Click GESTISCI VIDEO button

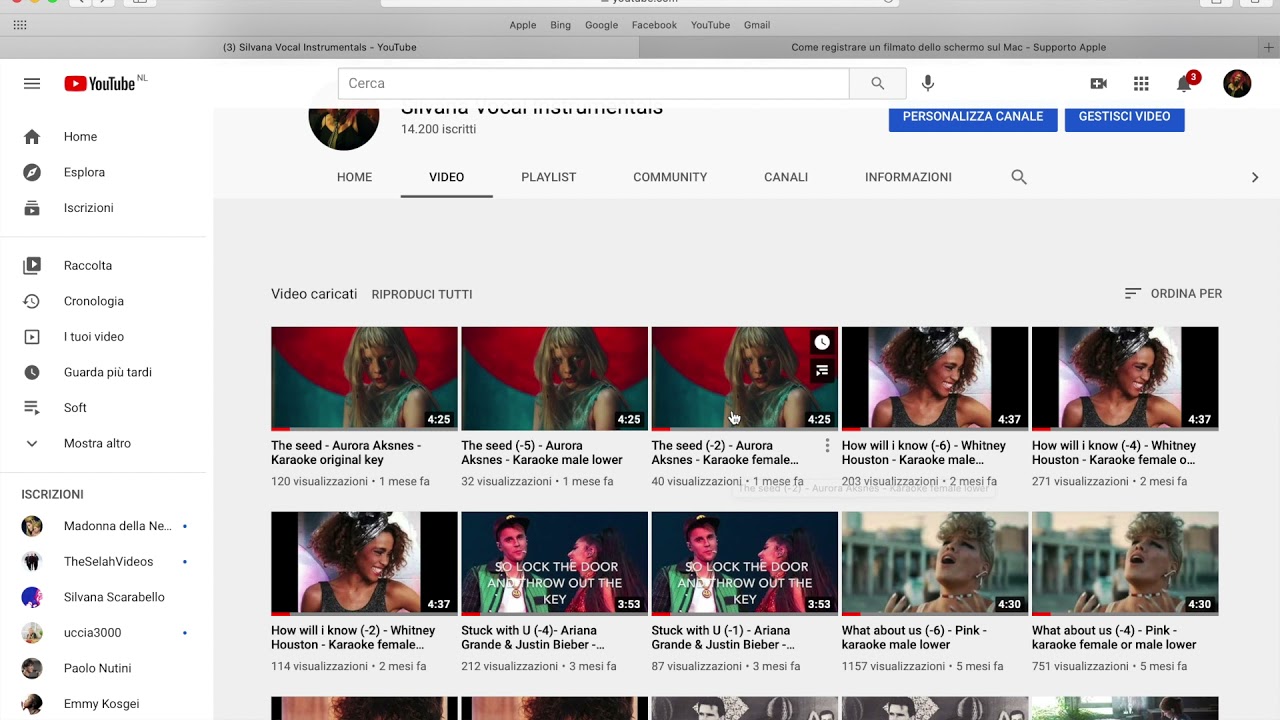(x=1124, y=117)
